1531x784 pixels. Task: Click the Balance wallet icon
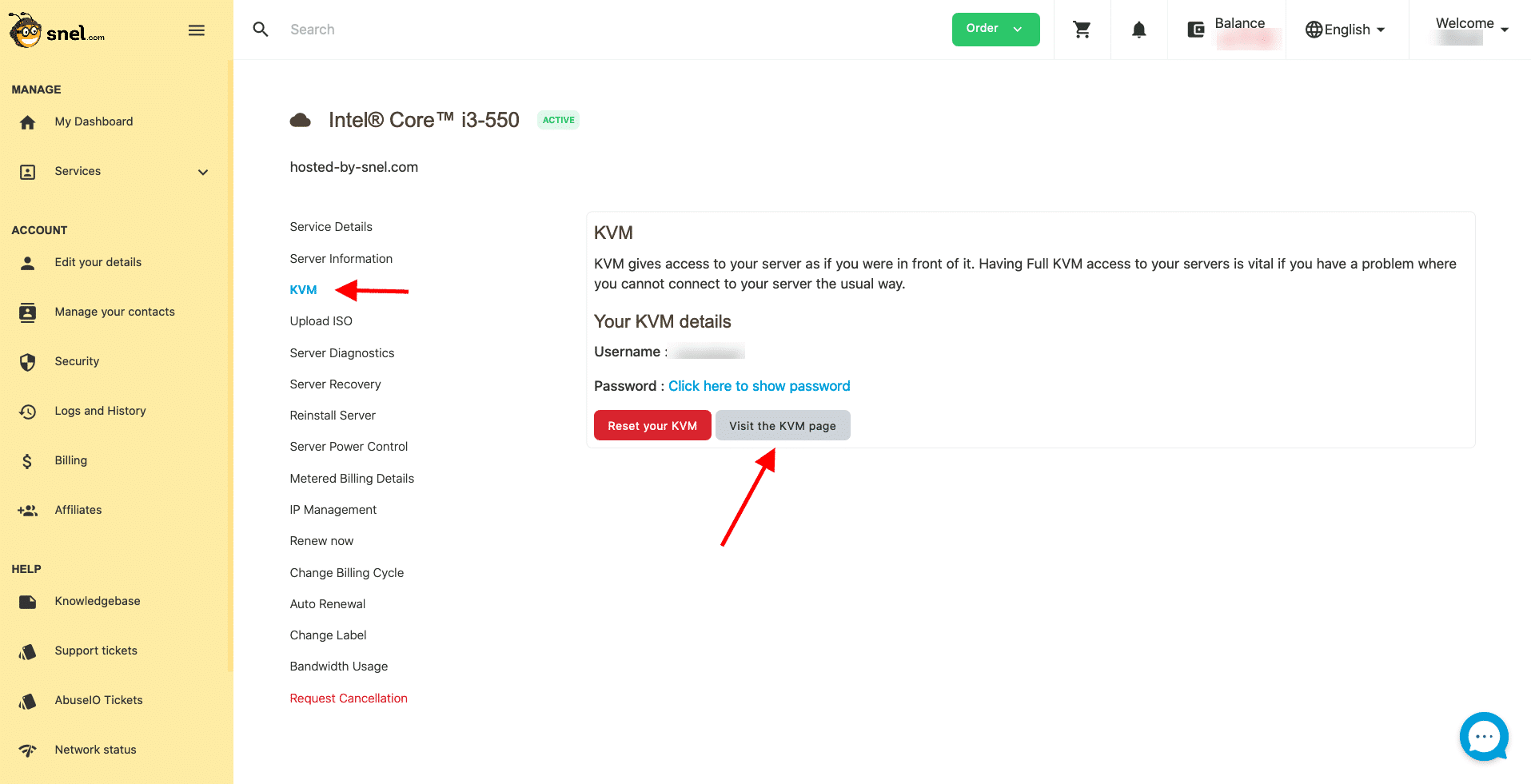coord(1196,30)
